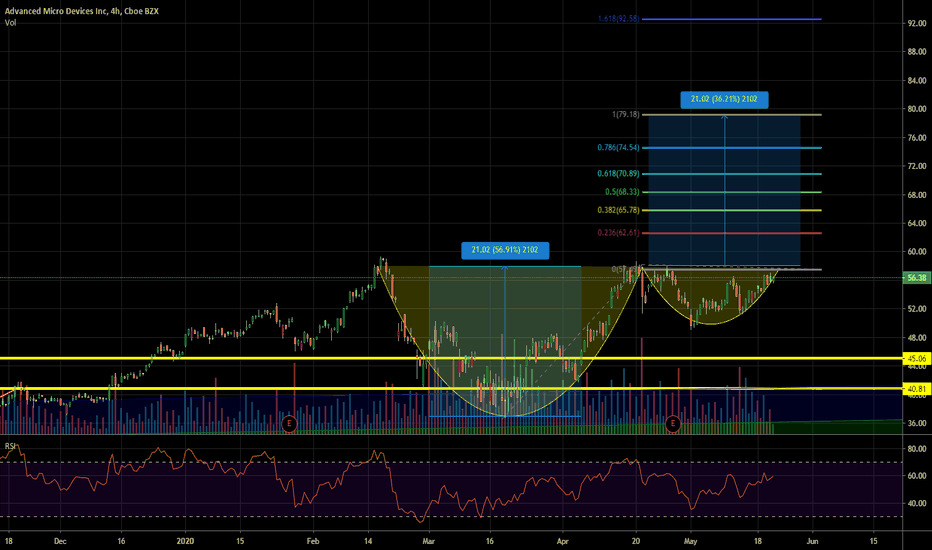
Task: Click the 2020 label on time axis
Action: point(185,541)
